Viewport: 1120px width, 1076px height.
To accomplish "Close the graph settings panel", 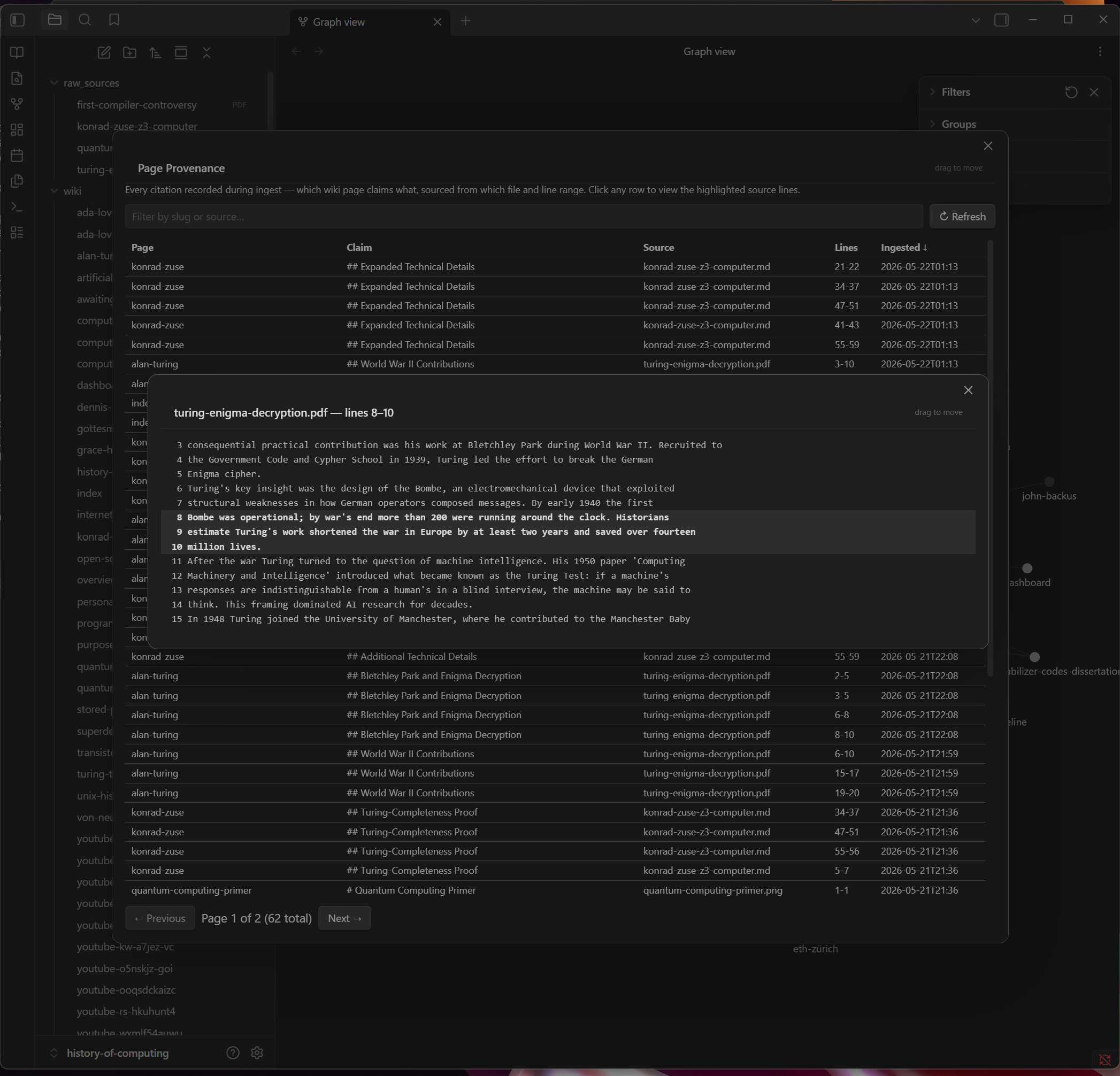I will click(1094, 92).
